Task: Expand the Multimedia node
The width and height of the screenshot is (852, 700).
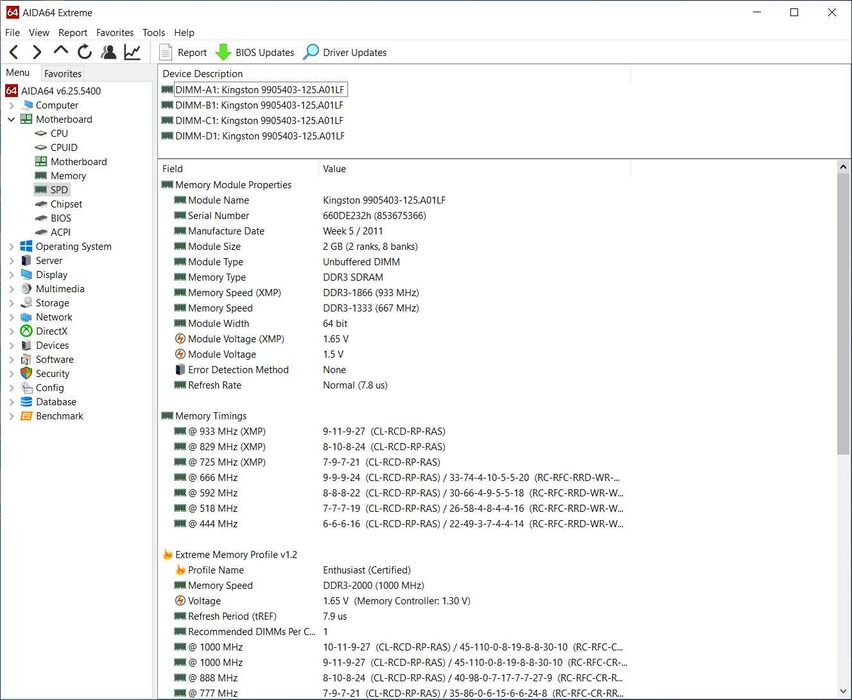Action: 11,289
